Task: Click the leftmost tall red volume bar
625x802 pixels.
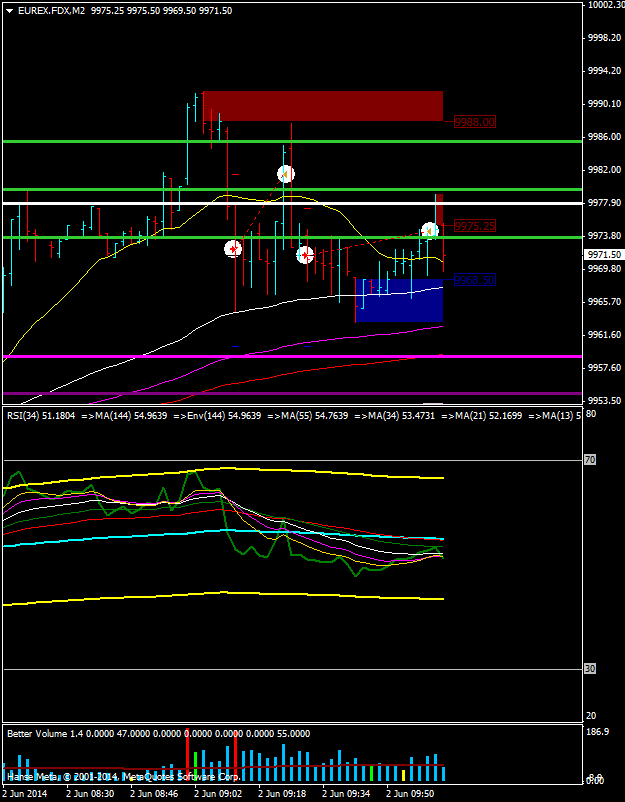Action: (x=187, y=758)
